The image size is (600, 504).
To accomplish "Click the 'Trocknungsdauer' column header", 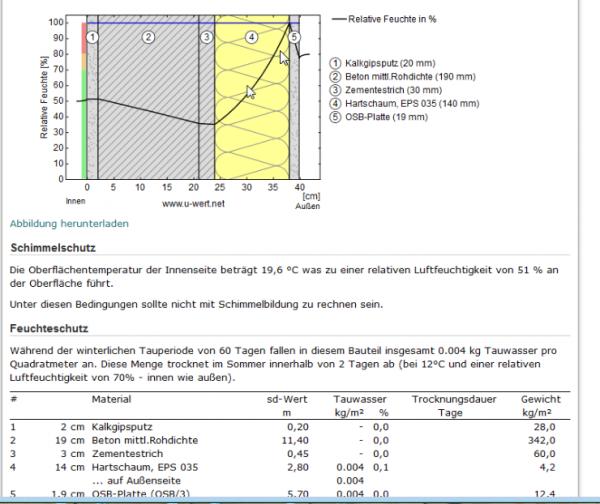I will [454, 399].
